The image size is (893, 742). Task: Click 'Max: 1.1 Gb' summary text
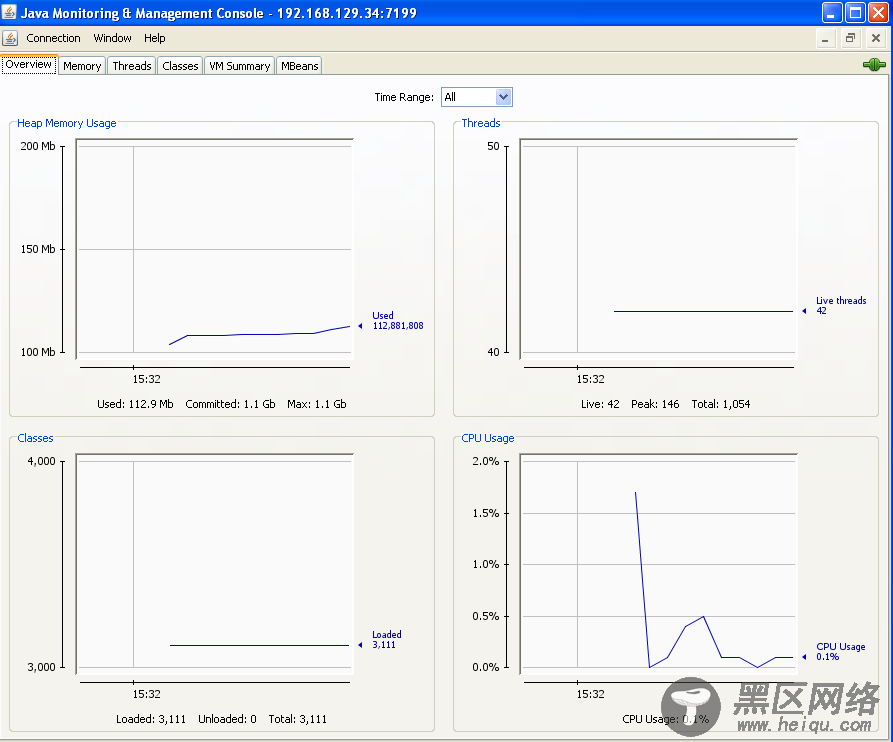click(x=317, y=404)
